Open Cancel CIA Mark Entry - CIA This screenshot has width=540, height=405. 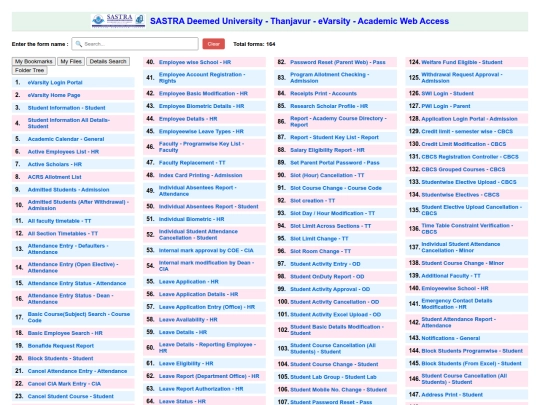click(64, 384)
